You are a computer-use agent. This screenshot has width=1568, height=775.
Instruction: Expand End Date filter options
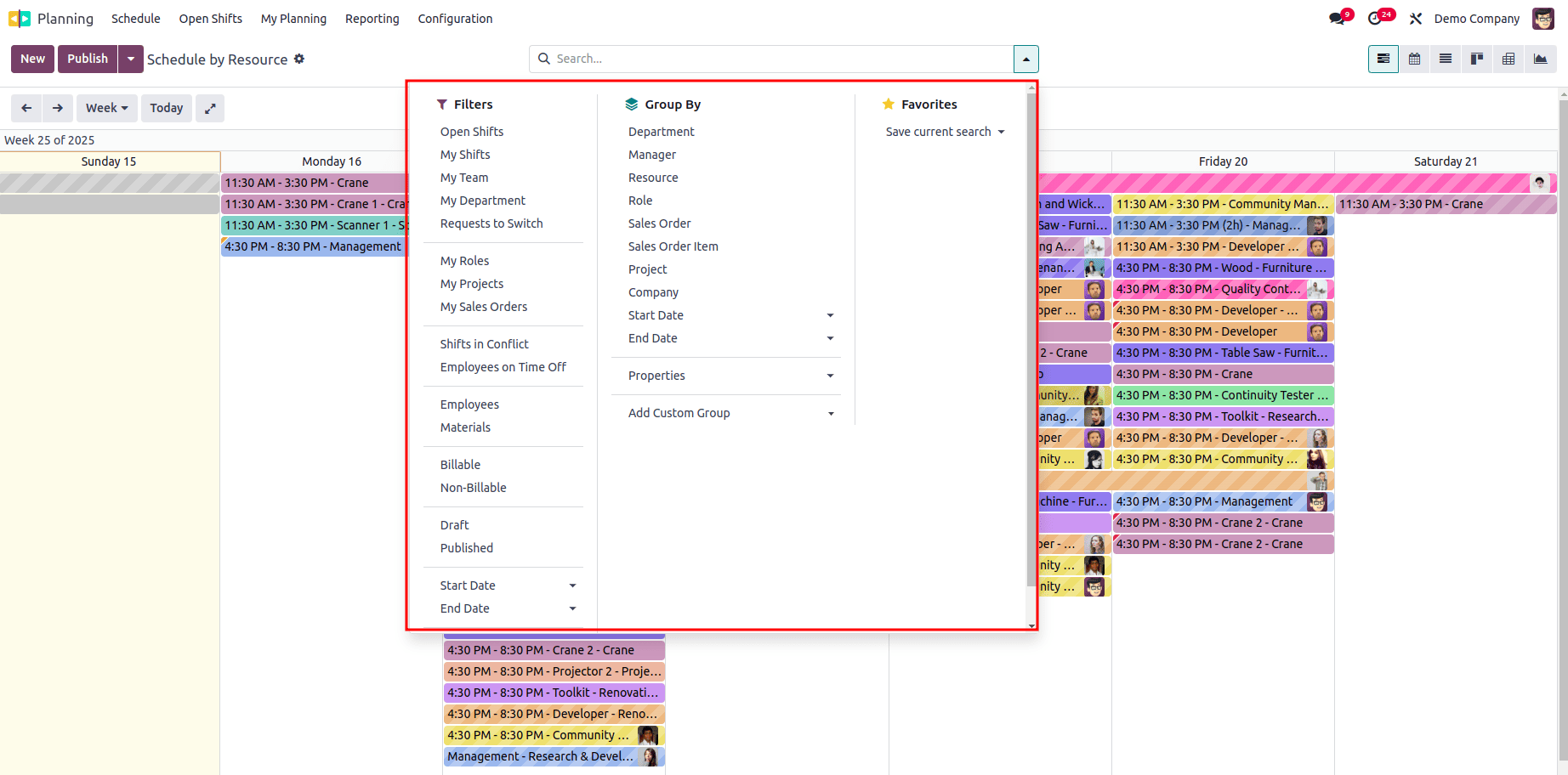point(572,608)
